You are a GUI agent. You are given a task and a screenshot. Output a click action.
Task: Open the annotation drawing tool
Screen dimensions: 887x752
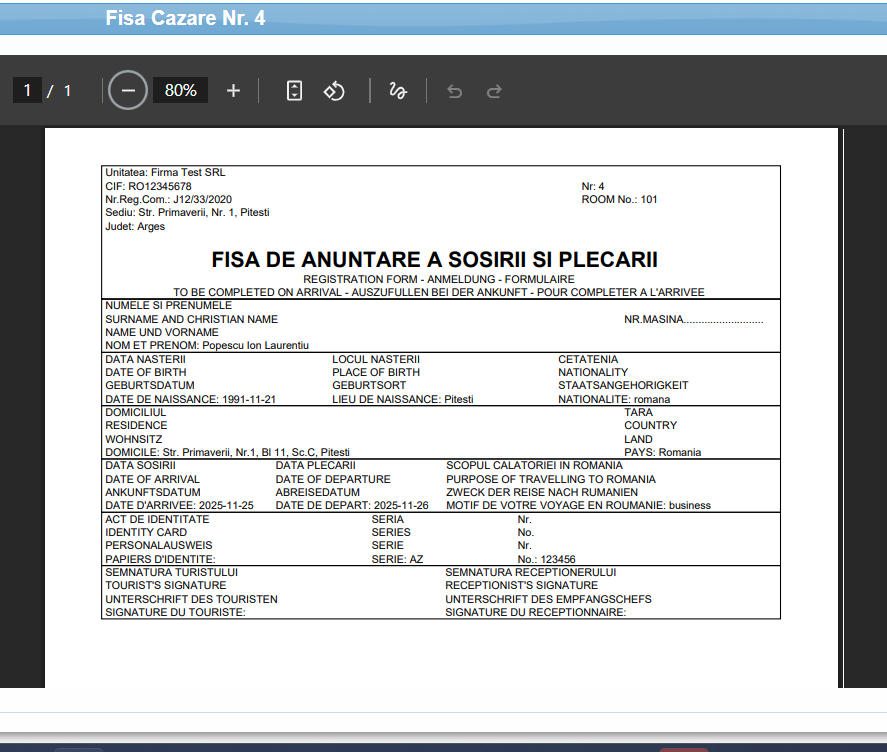coord(397,90)
